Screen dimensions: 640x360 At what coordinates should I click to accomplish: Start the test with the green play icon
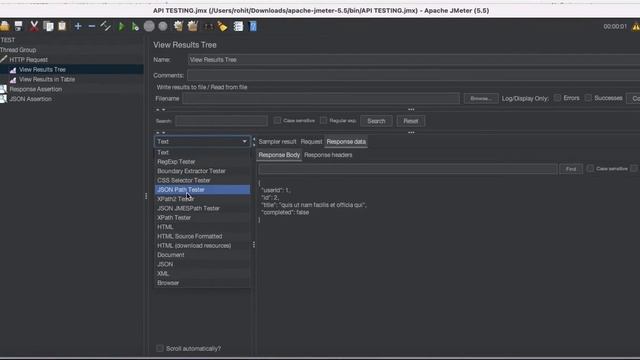[x=121, y=27]
